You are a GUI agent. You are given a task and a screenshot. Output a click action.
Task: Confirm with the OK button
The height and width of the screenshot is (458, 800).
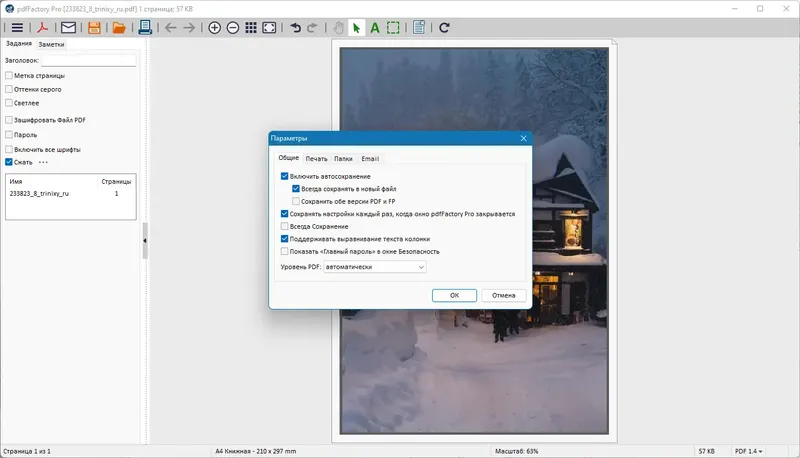point(454,295)
